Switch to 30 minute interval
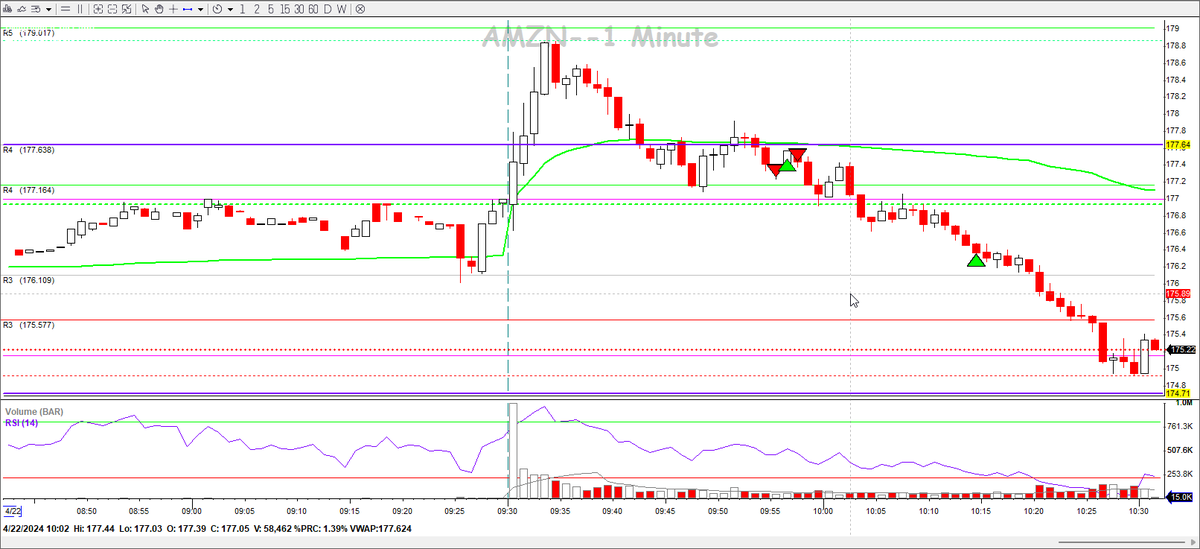Image resolution: width=1200 pixels, height=549 pixels. click(299, 9)
